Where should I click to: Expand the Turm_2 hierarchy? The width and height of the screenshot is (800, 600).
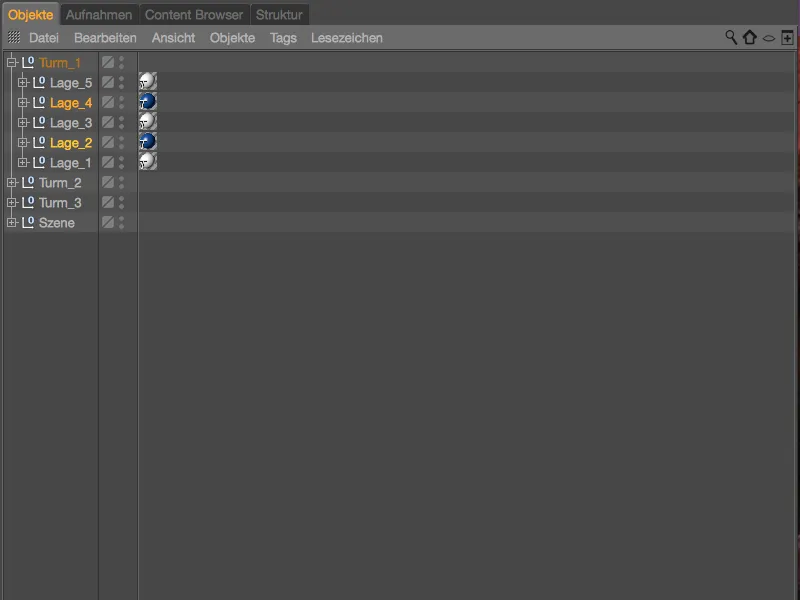click(x=12, y=183)
